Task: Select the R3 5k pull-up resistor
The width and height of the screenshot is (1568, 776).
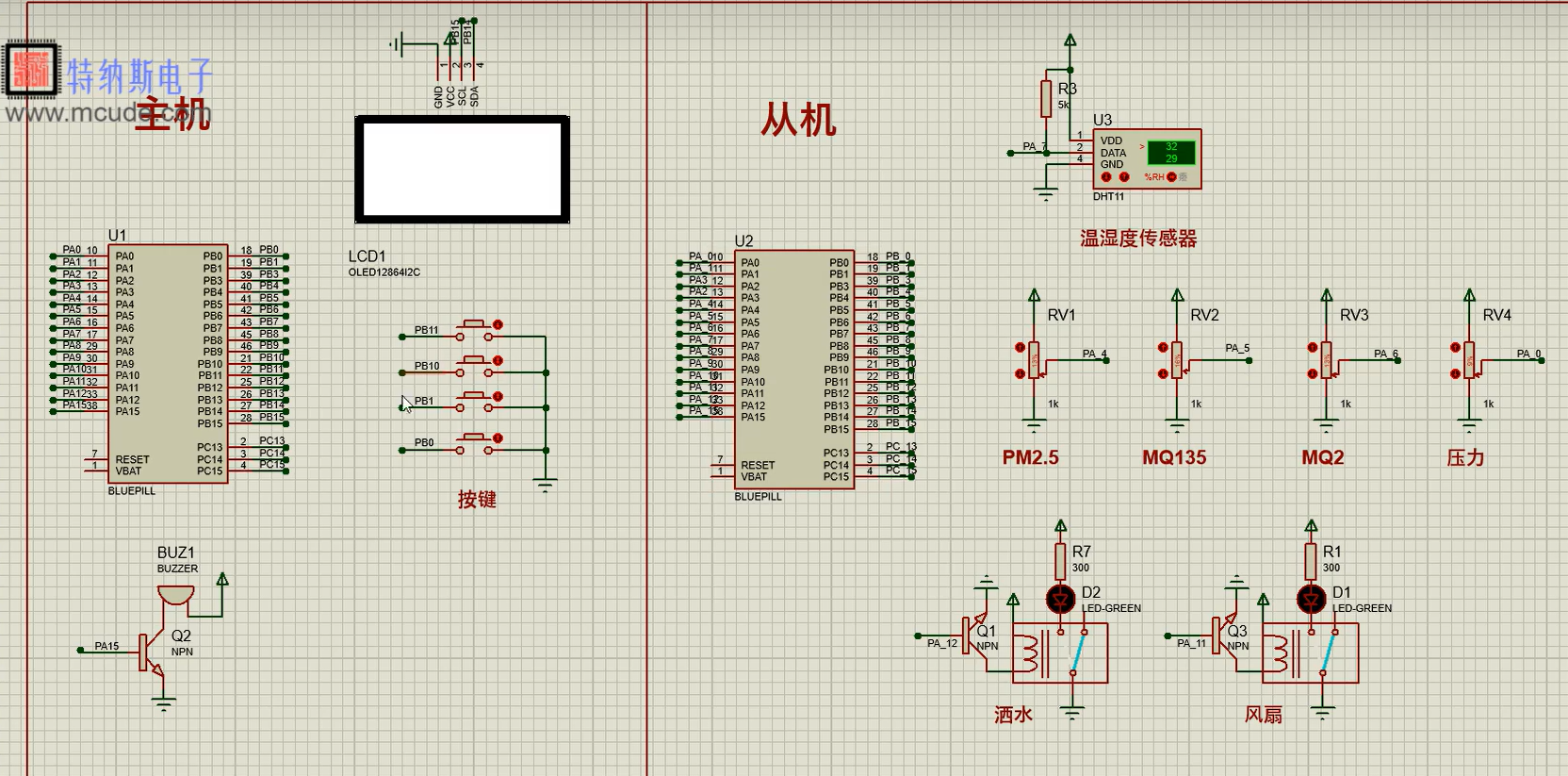Action: click(x=1046, y=99)
